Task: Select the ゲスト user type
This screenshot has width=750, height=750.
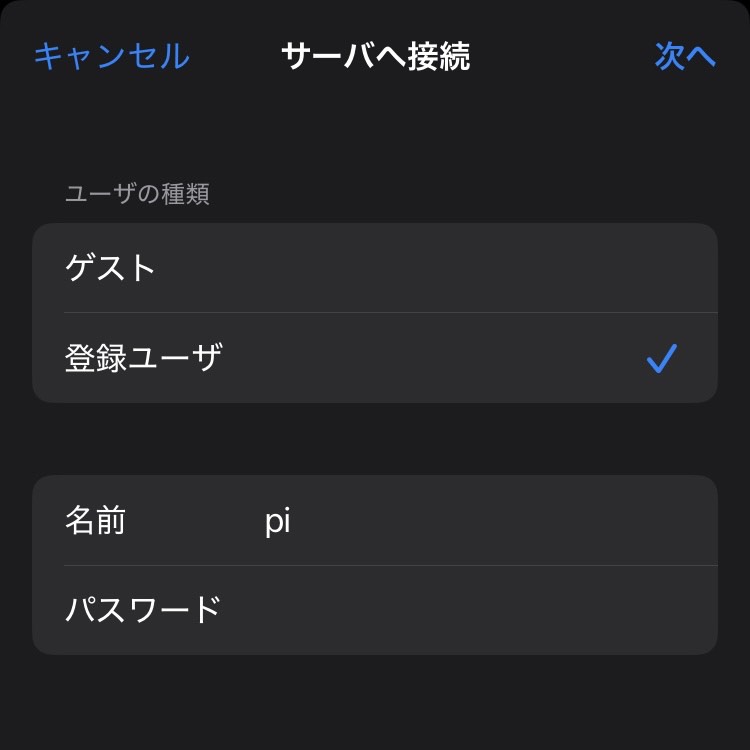Action: (x=375, y=268)
